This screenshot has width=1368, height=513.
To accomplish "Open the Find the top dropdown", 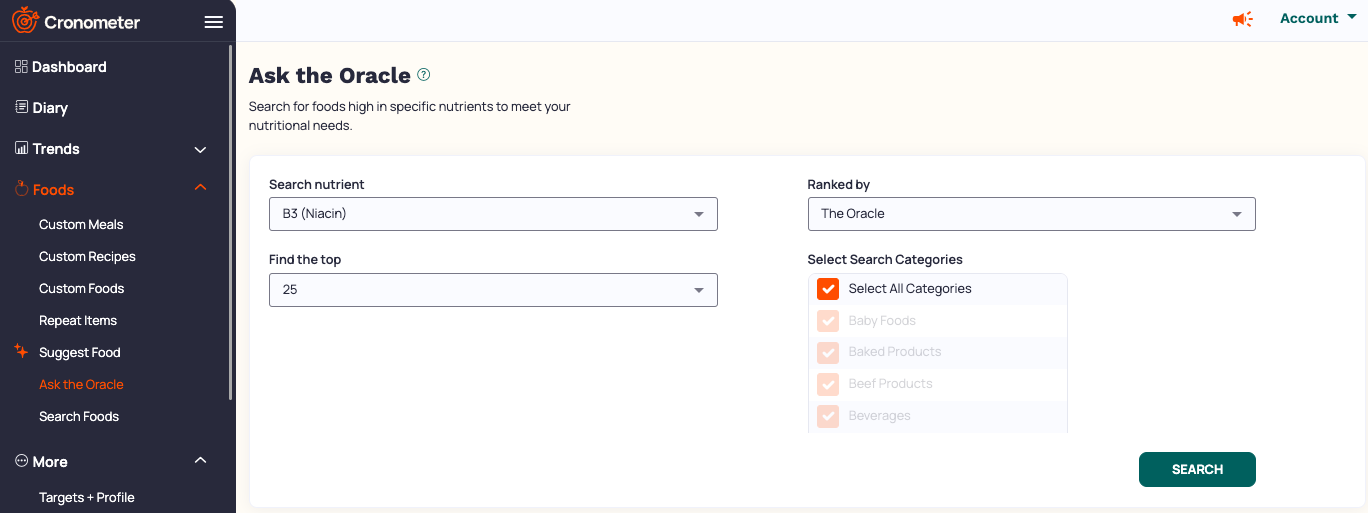I will pyautogui.click(x=493, y=290).
